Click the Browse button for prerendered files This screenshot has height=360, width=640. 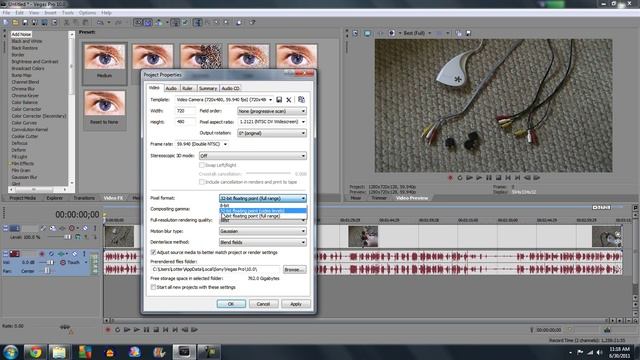pyautogui.click(x=294, y=269)
